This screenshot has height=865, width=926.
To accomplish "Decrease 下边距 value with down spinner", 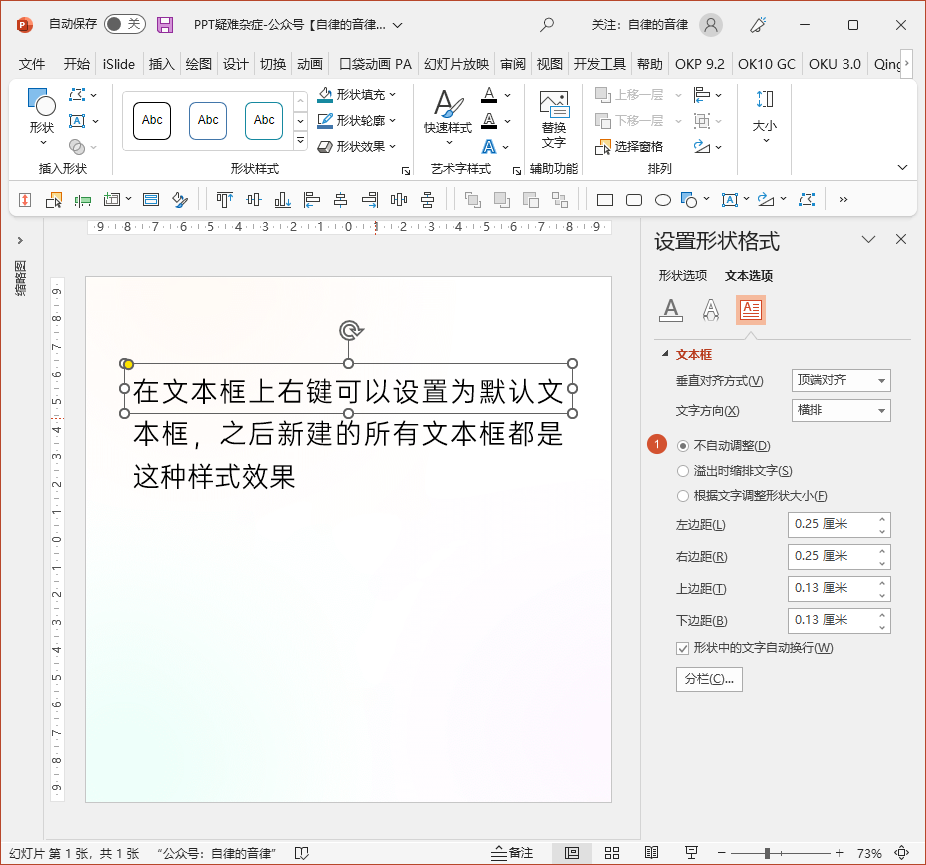I will click(882, 627).
